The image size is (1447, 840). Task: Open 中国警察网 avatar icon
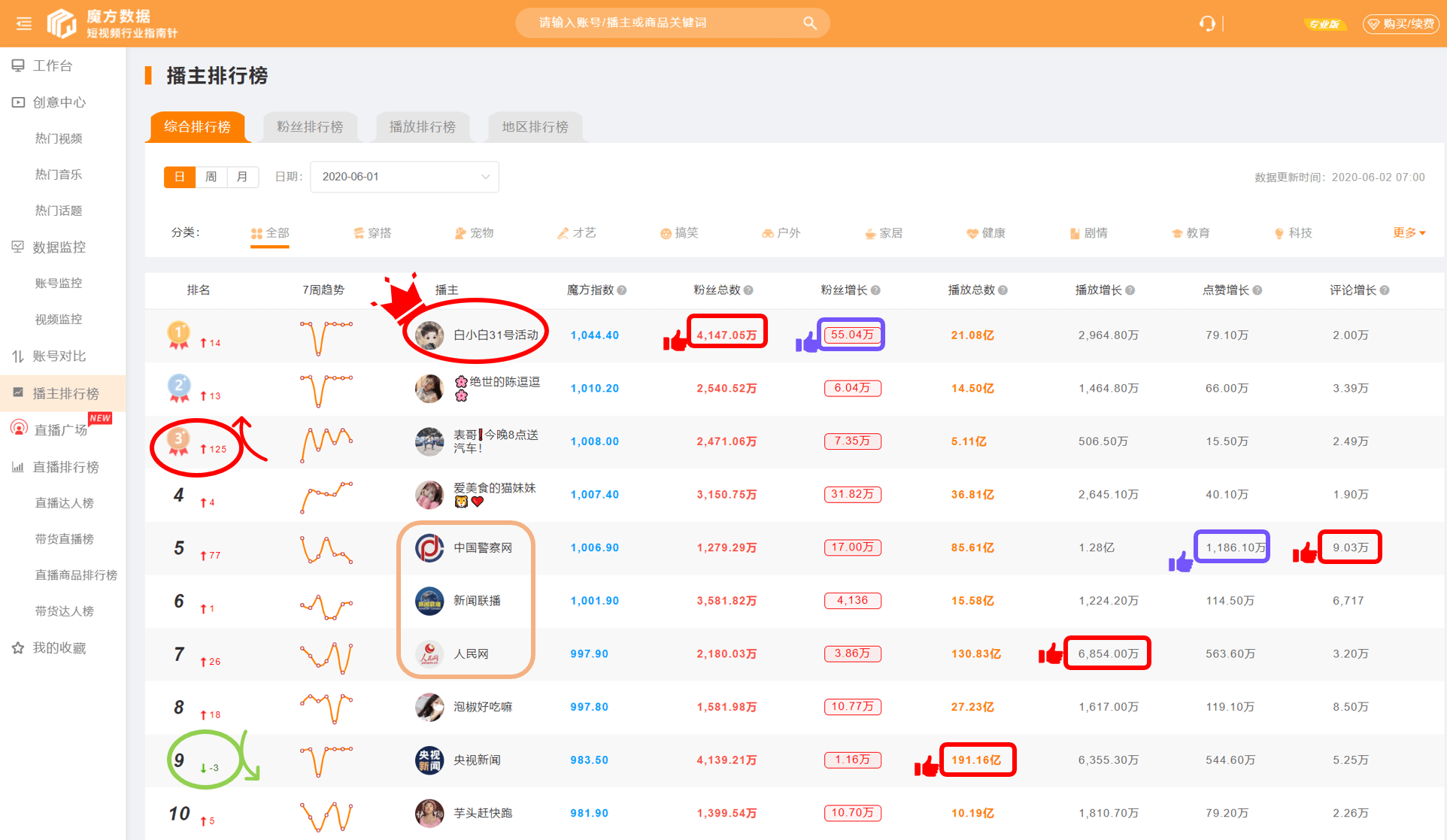click(429, 547)
